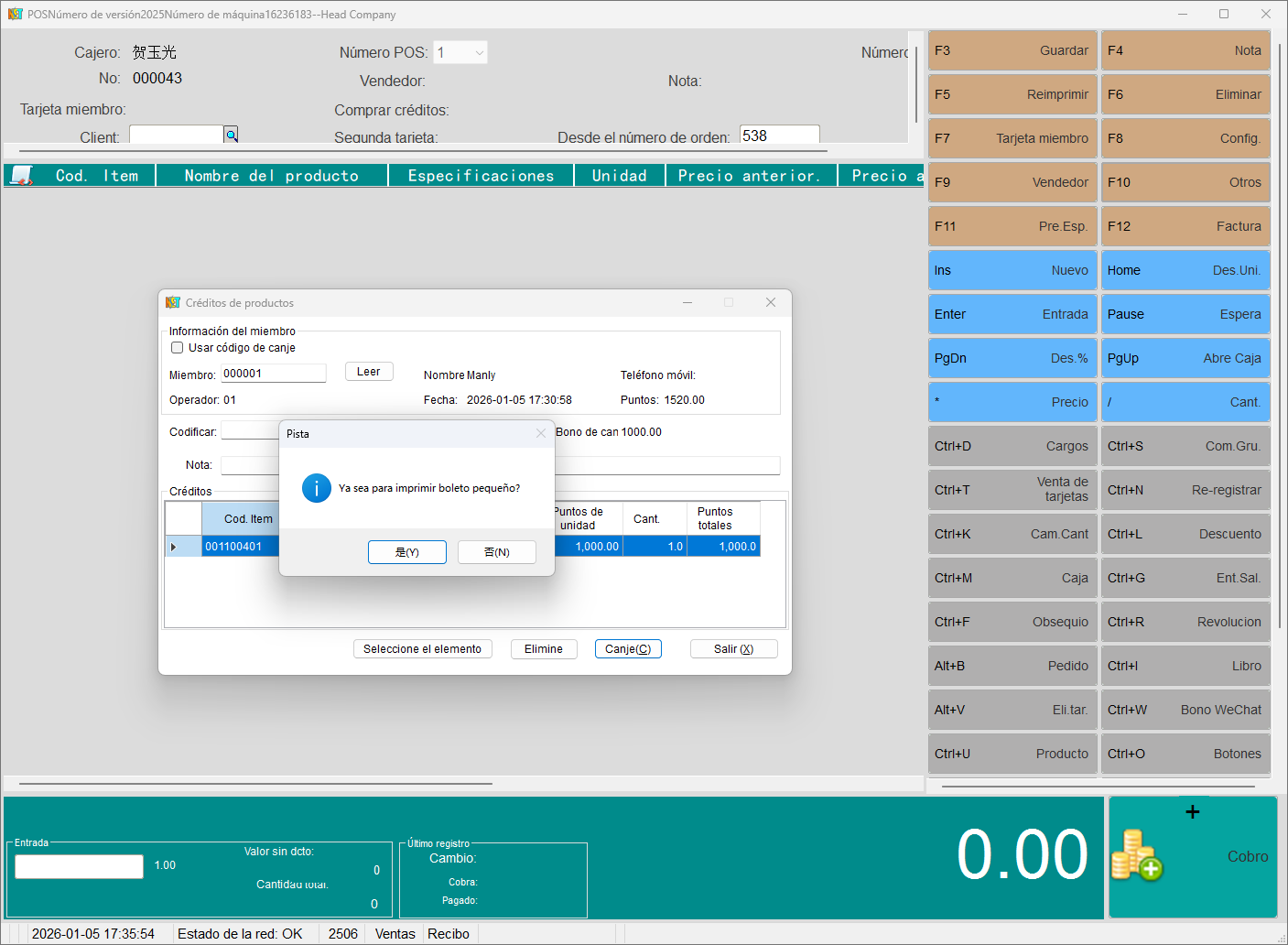Decline printing with the 否(N) button
The height and width of the screenshot is (945, 1288).
(x=496, y=552)
